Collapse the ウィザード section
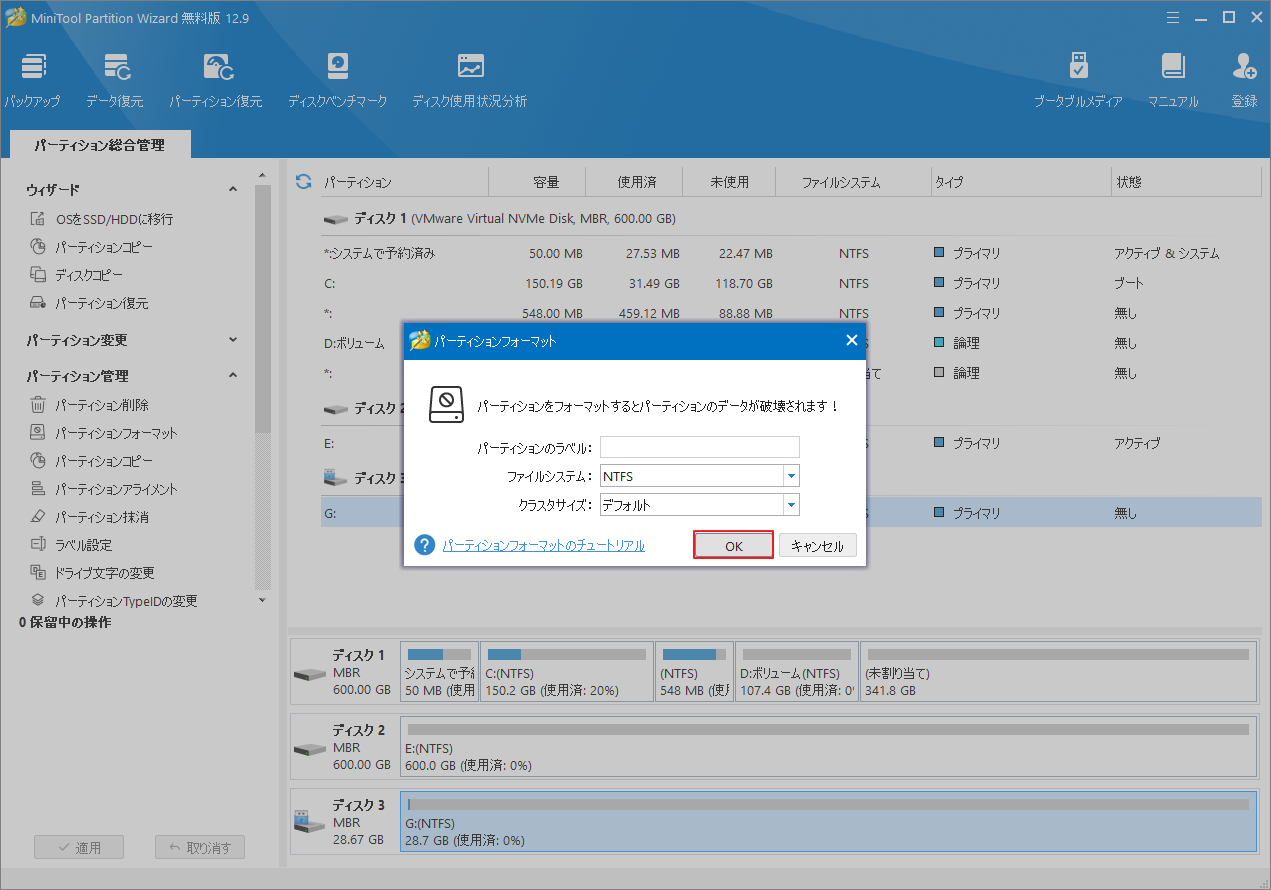 click(x=233, y=190)
